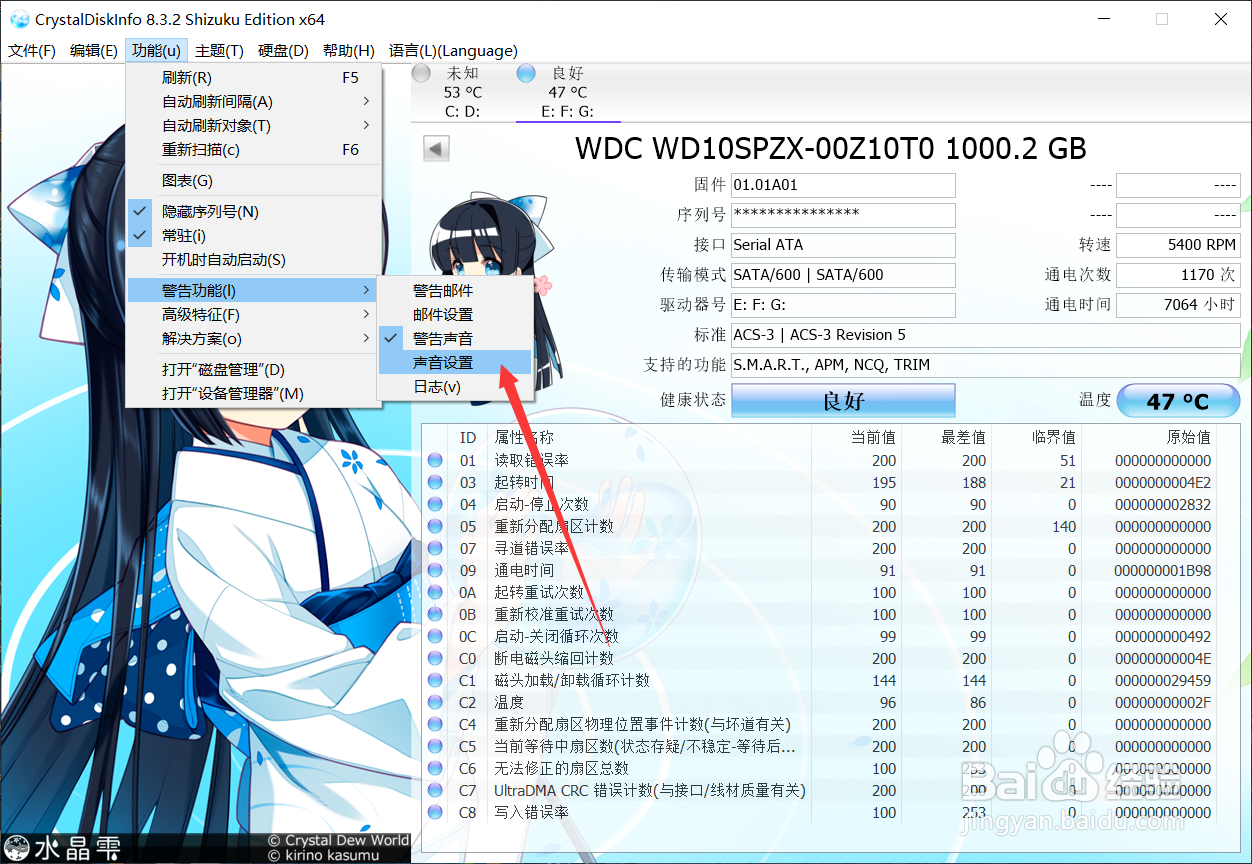This screenshot has height=864, width=1252.
Task: Toggle 隐藏序列号(N) checked menu item
Action: pos(253,212)
